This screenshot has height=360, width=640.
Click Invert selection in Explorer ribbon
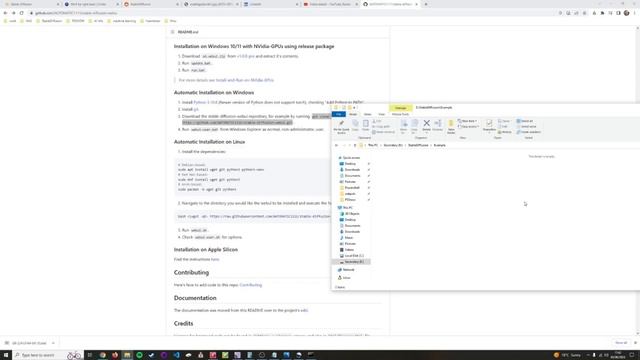coord(529,132)
